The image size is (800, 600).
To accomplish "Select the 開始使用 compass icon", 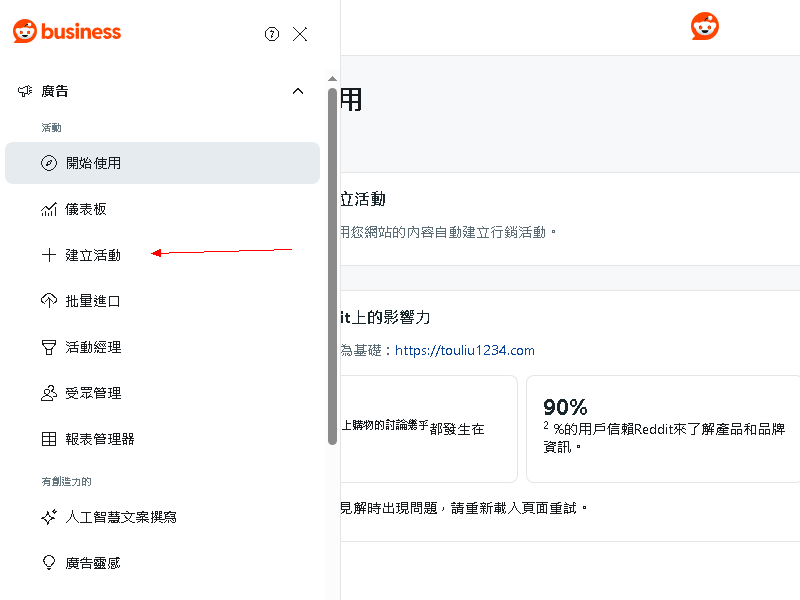I will [x=49, y=163].
